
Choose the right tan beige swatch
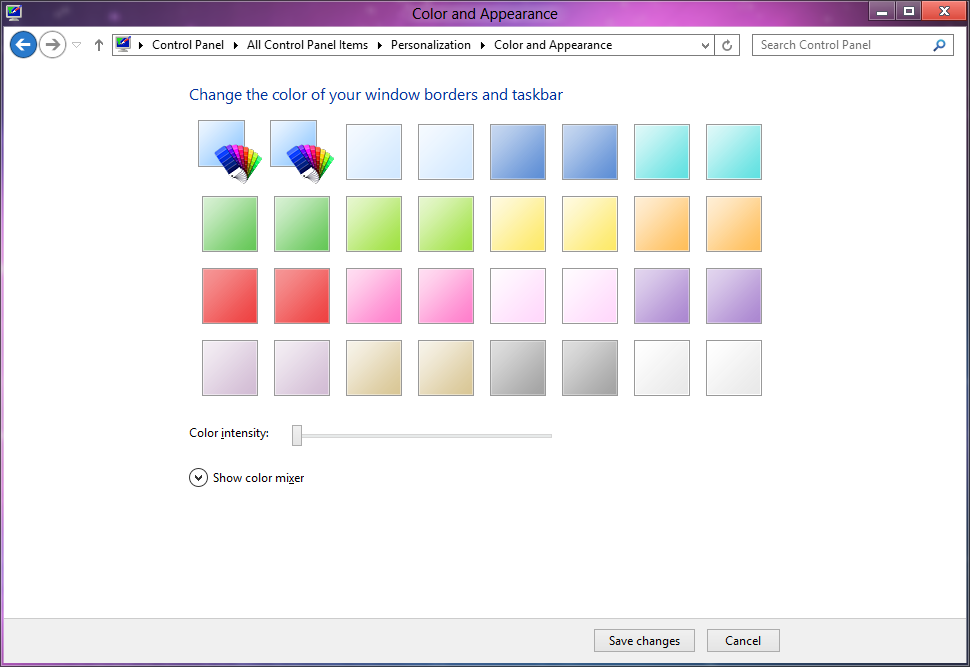click(445, 368)
